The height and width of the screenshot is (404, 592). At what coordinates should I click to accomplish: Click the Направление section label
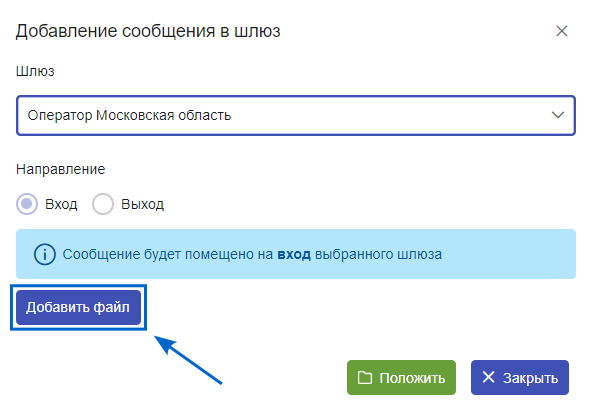click(60, 169)
